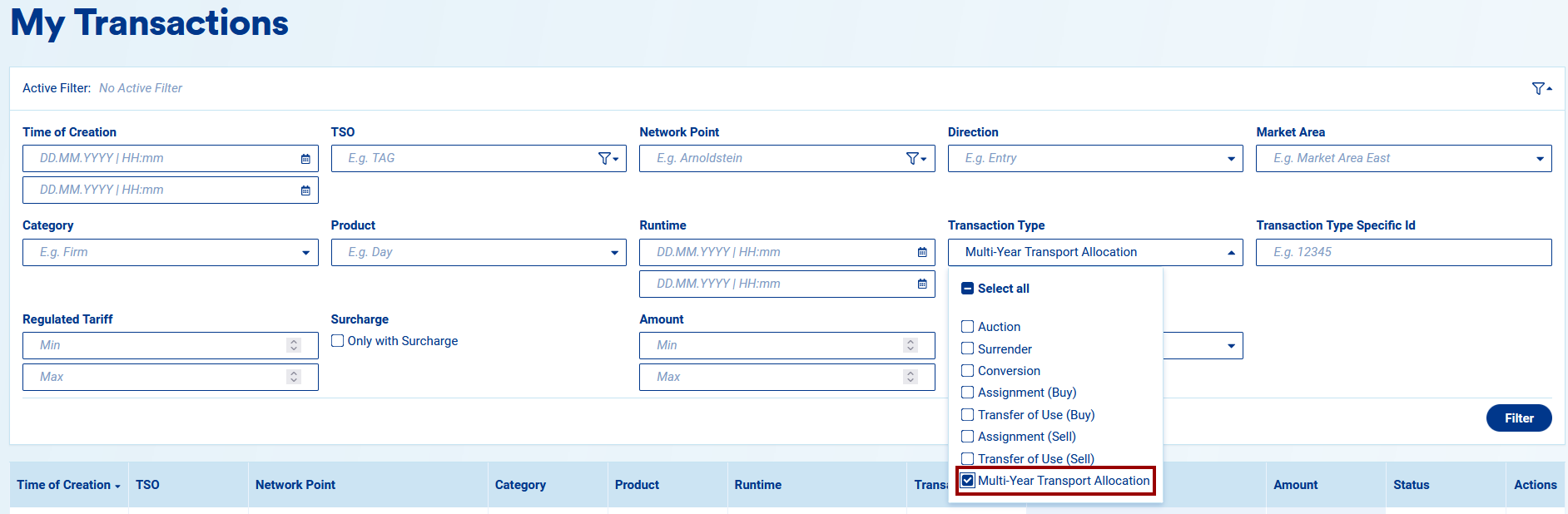Click the Network Point column header
Viewport: 1568px width, 514px height.
pos(295,485)
